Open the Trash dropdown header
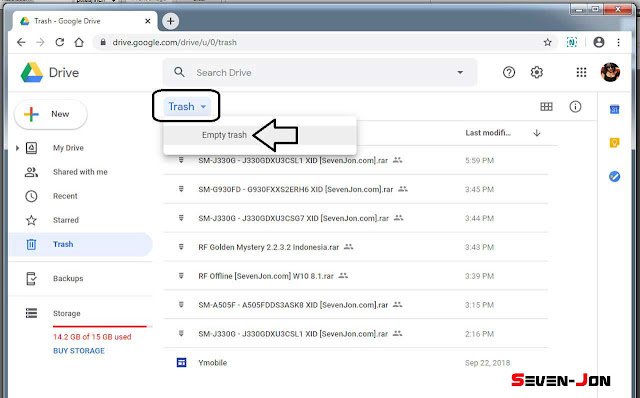The image size is (640, 398). [x=187, y=107]
